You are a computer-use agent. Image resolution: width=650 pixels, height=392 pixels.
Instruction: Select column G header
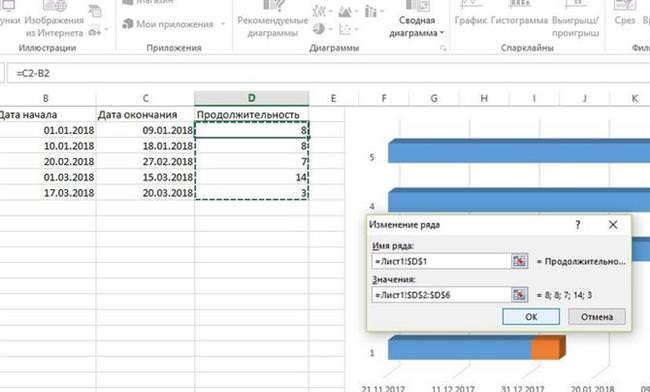pos(434,98)
